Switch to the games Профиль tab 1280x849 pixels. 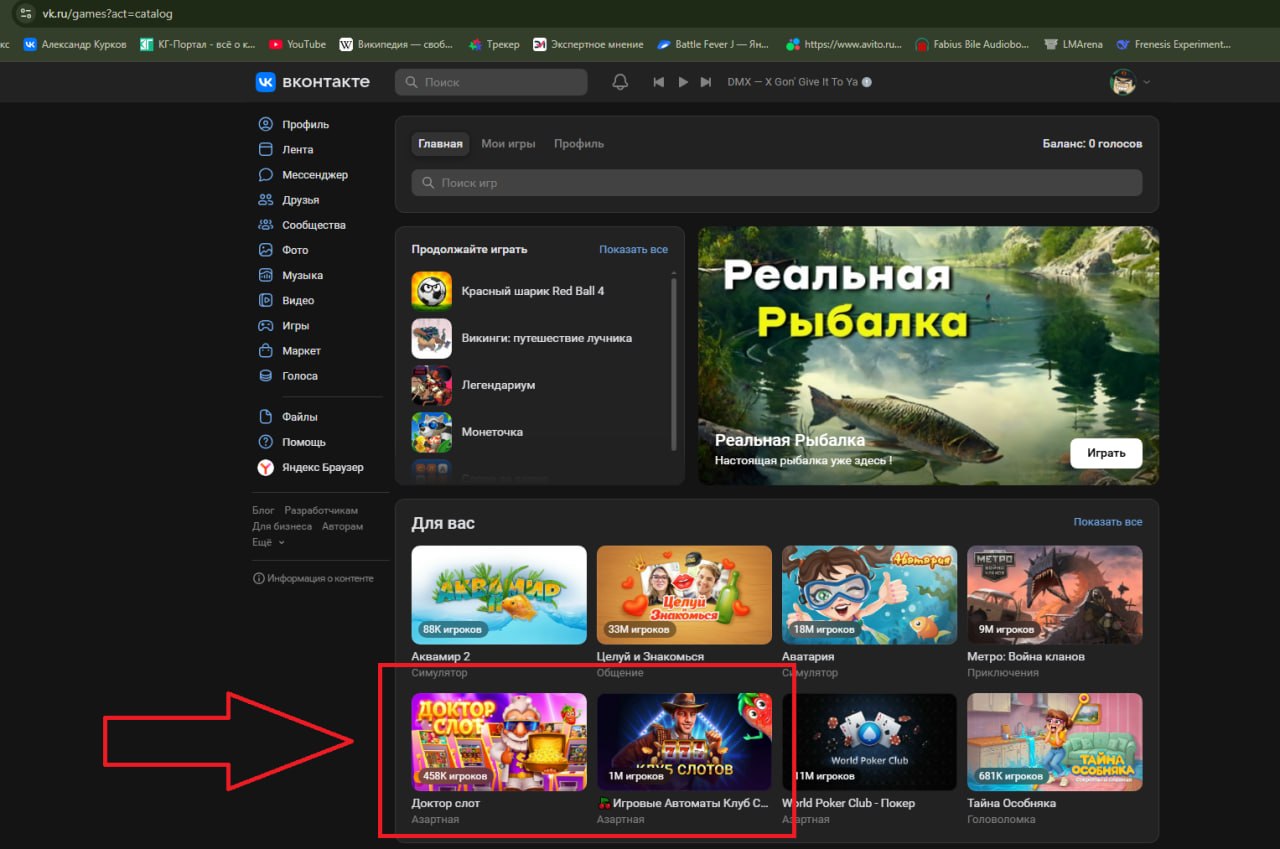click(x=579, y=144)
